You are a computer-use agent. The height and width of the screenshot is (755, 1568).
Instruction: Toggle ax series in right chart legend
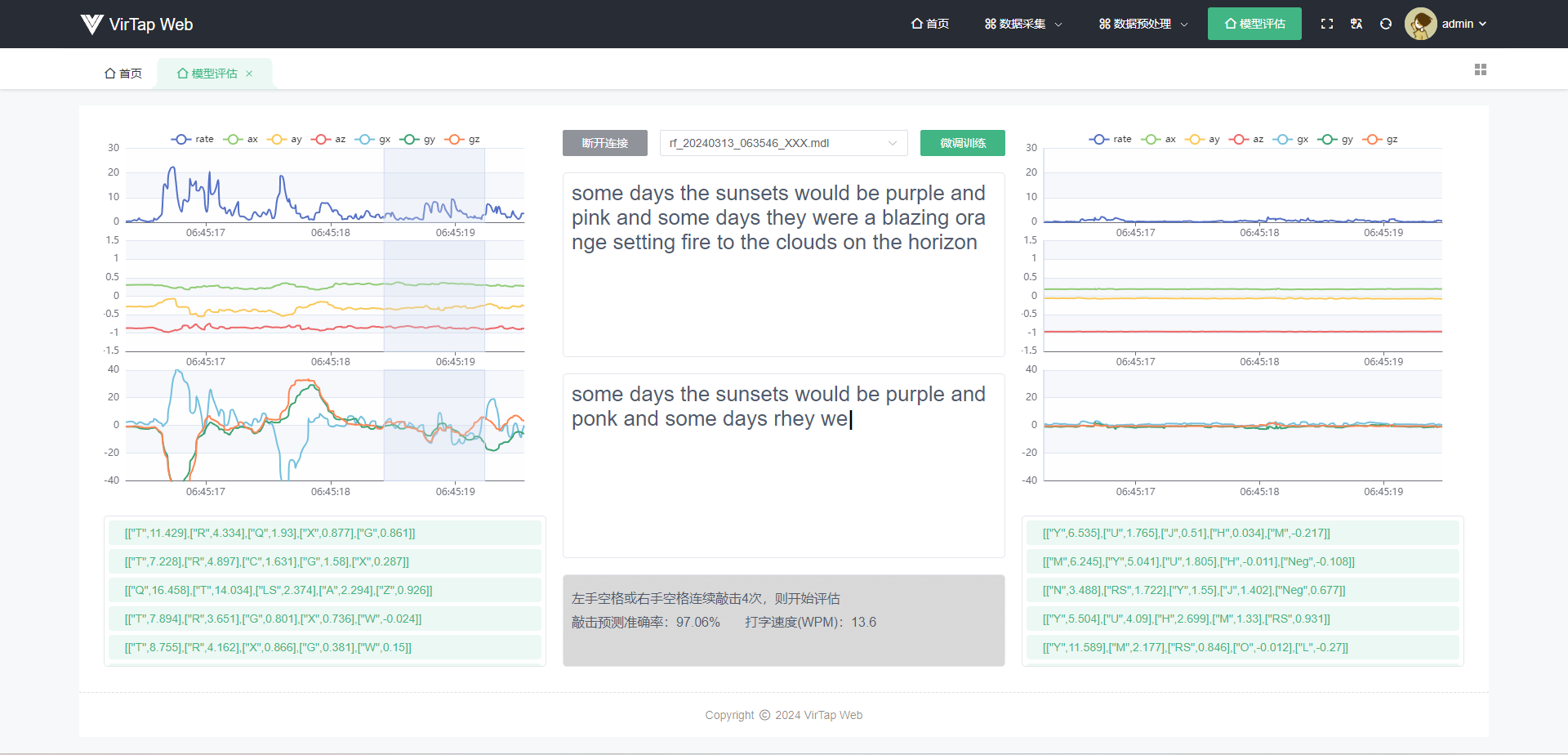click(x=1160, y=140)
